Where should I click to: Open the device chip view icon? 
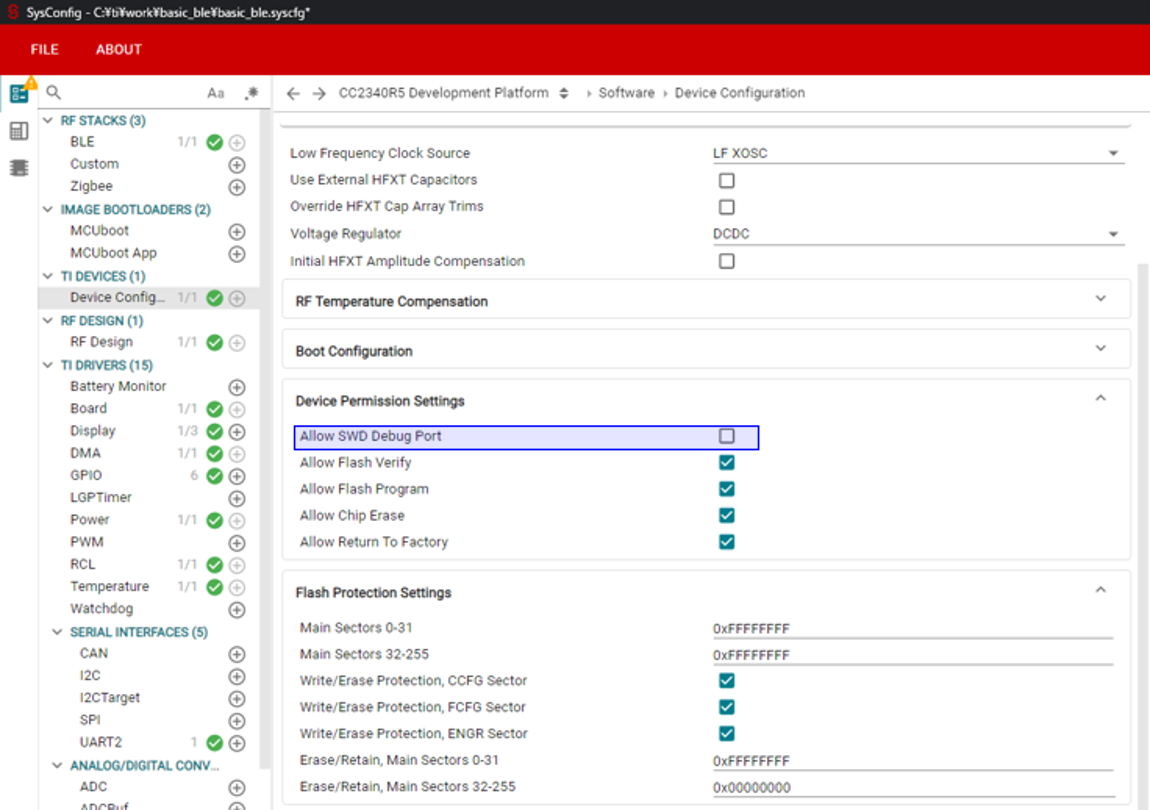[19, 168]
